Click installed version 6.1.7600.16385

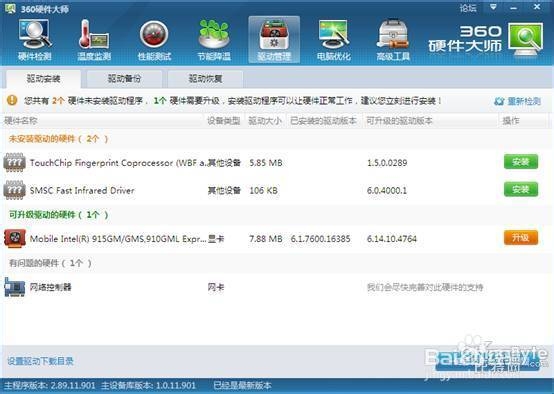click(x=320, y=239)
